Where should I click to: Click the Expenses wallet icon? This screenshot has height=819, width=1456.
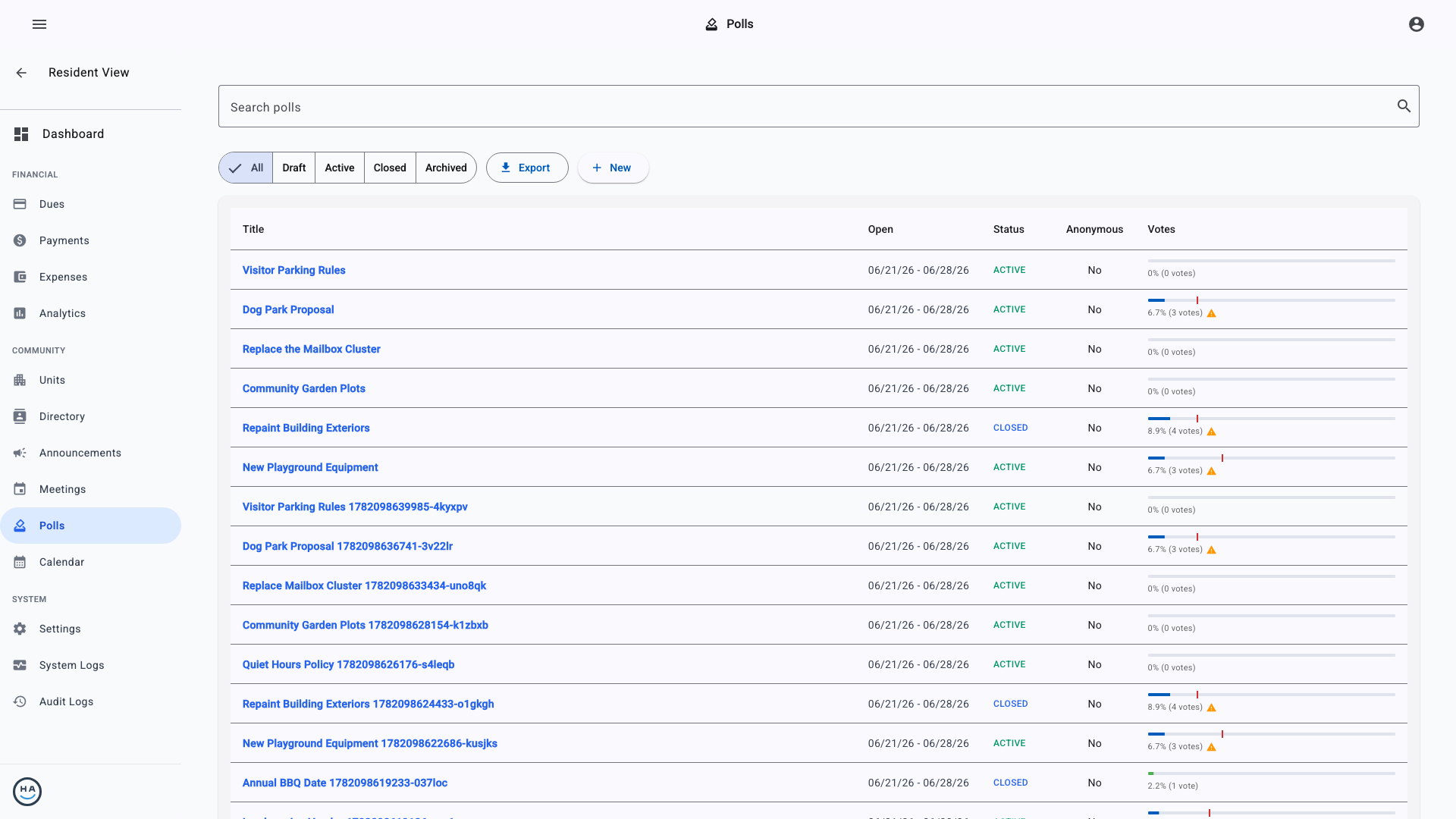[20, 277]
